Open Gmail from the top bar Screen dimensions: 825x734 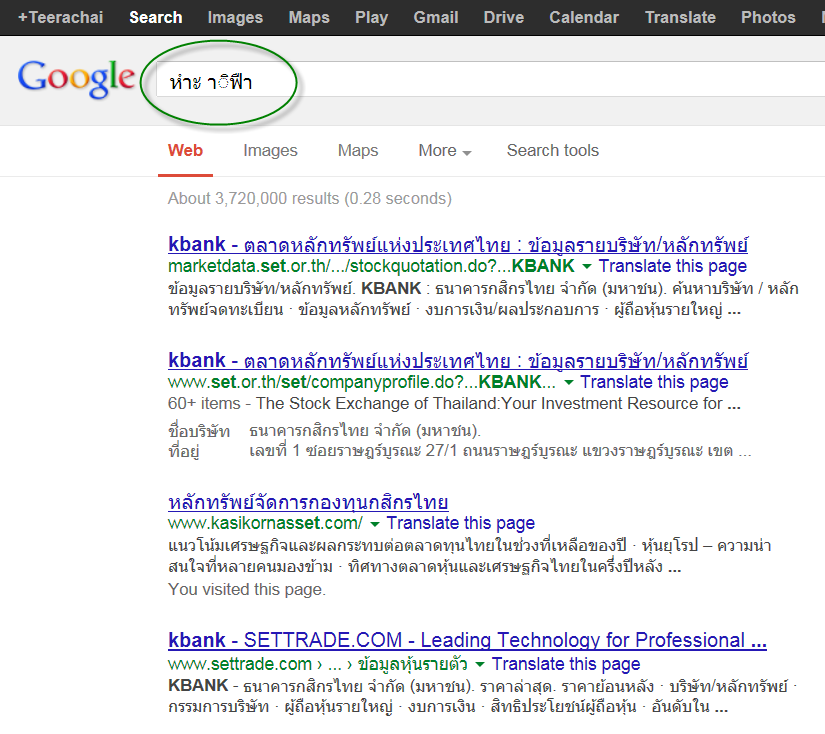click(x=436, y=17)
